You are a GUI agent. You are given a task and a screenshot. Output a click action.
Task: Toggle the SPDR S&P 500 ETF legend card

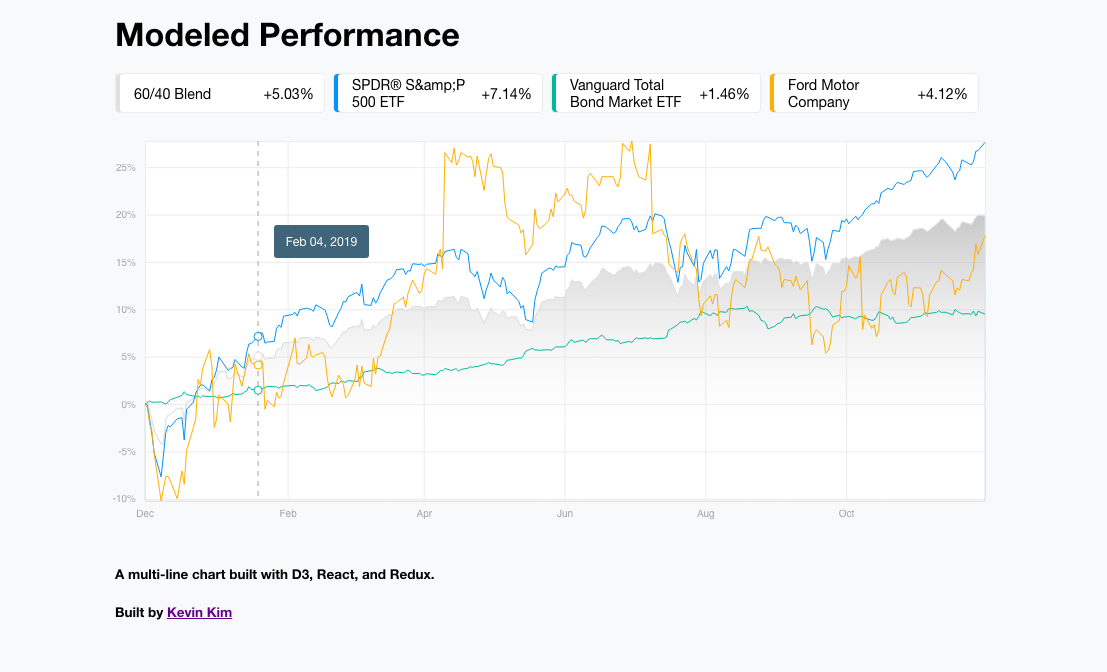pyautogui.click(x=439, y=93)
